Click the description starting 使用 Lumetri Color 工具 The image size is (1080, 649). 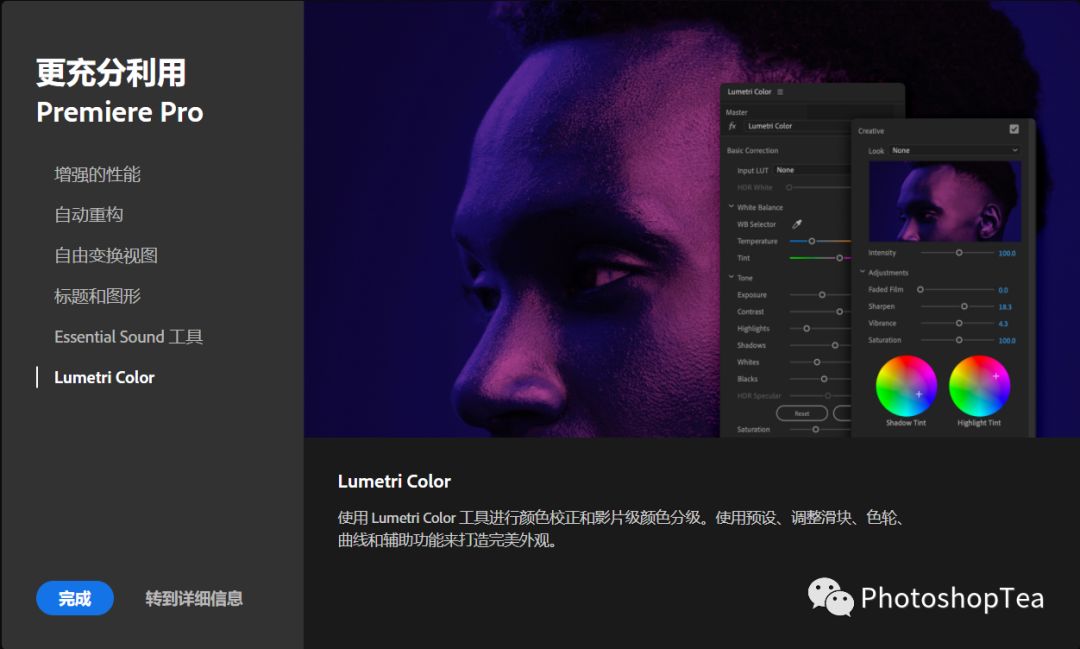(x=621, y=528)
